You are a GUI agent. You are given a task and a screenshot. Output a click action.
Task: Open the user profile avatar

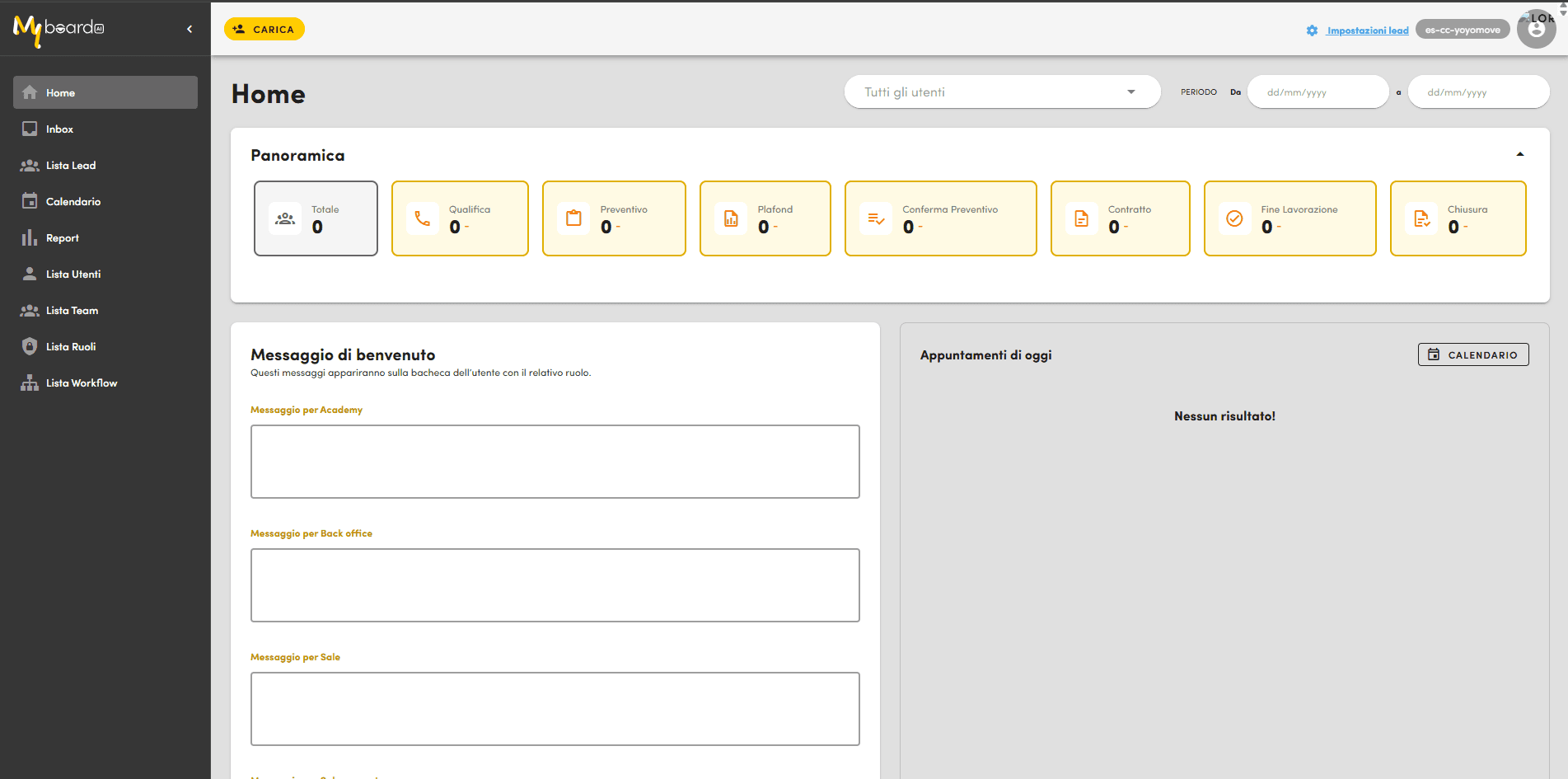tap(1536, 30)
